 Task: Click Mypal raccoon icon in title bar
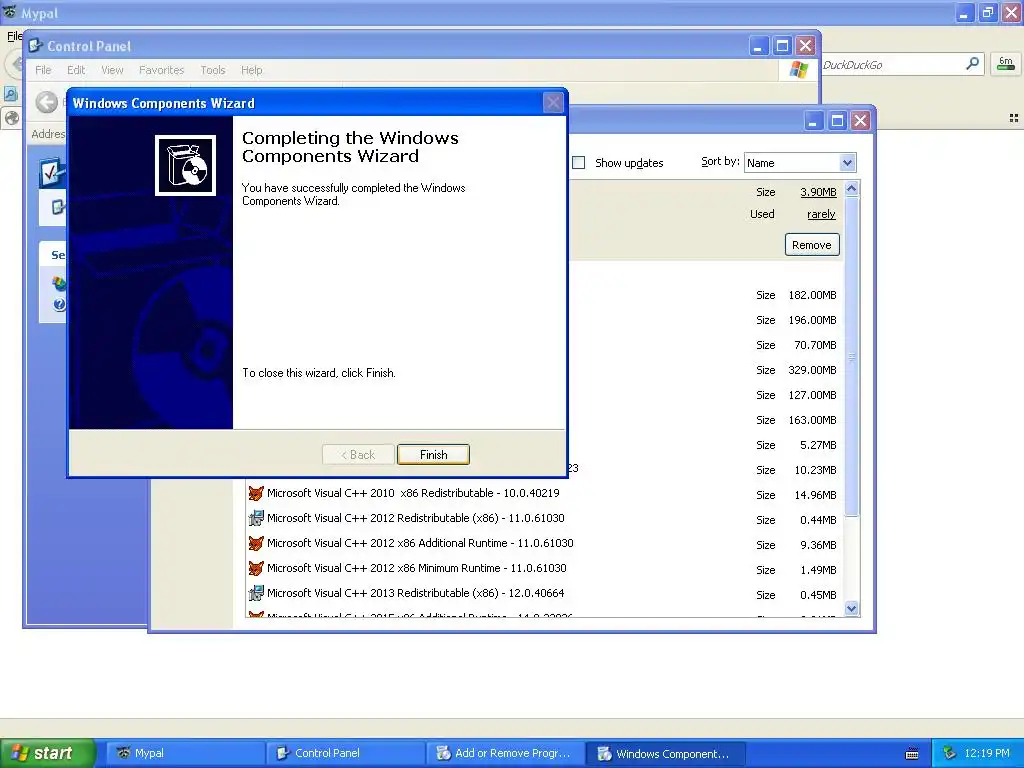click(x=9, y=12)
